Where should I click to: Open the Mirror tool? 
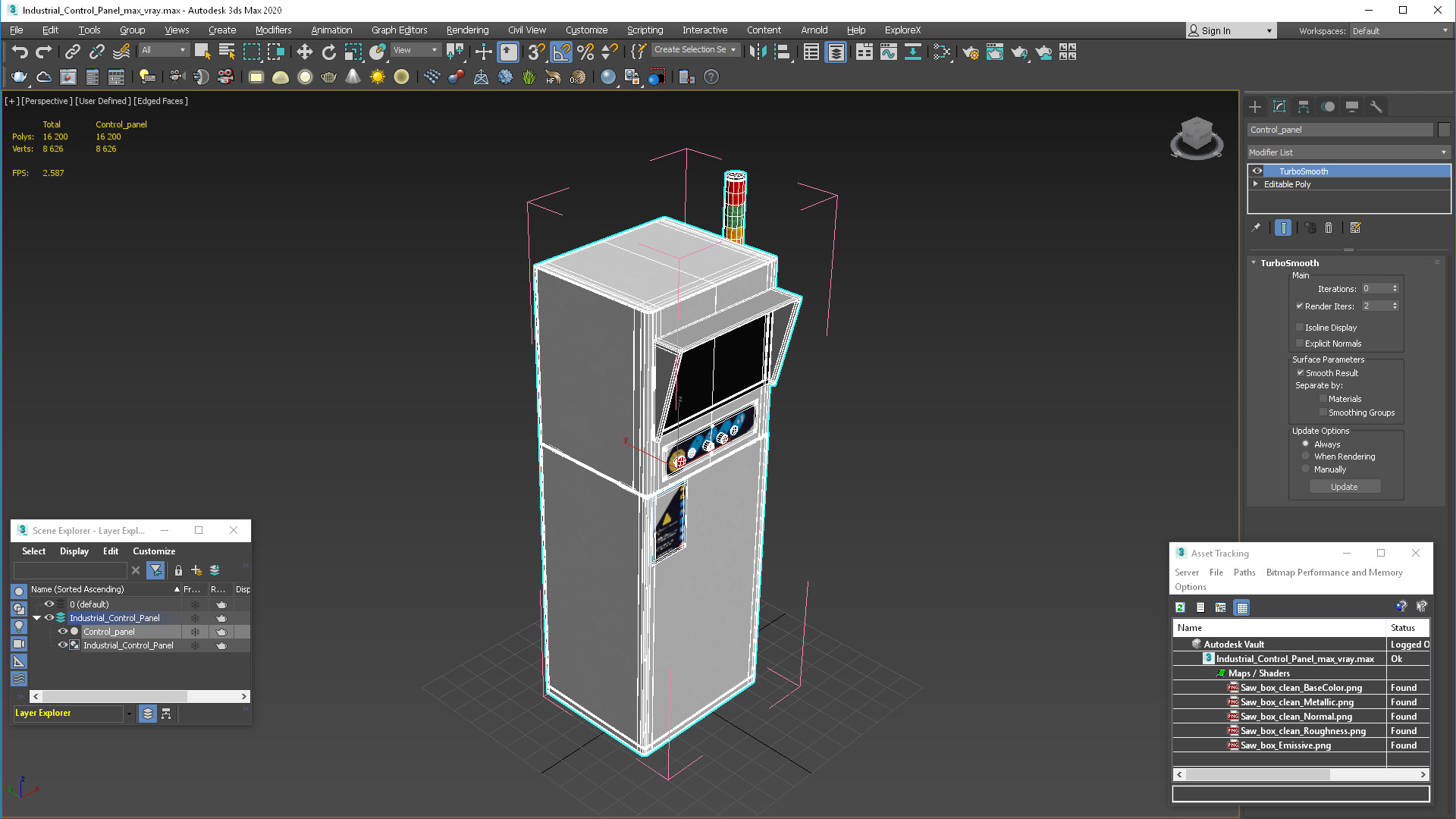tap(758, 52)
